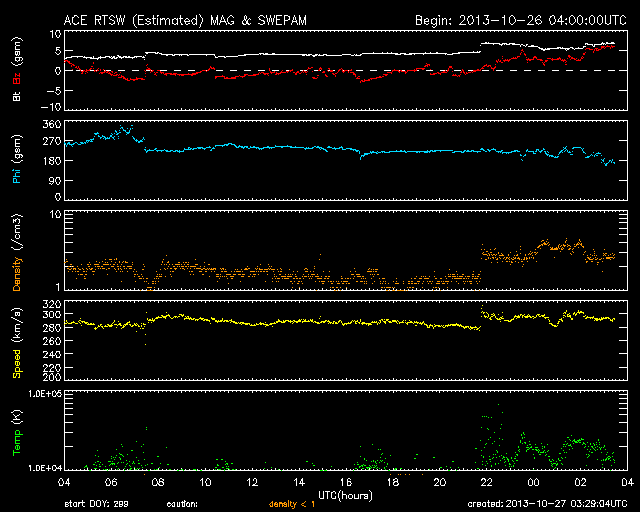Click the '18' hour tick label
This screenshot has width=640, height=512.
(393, 482)
